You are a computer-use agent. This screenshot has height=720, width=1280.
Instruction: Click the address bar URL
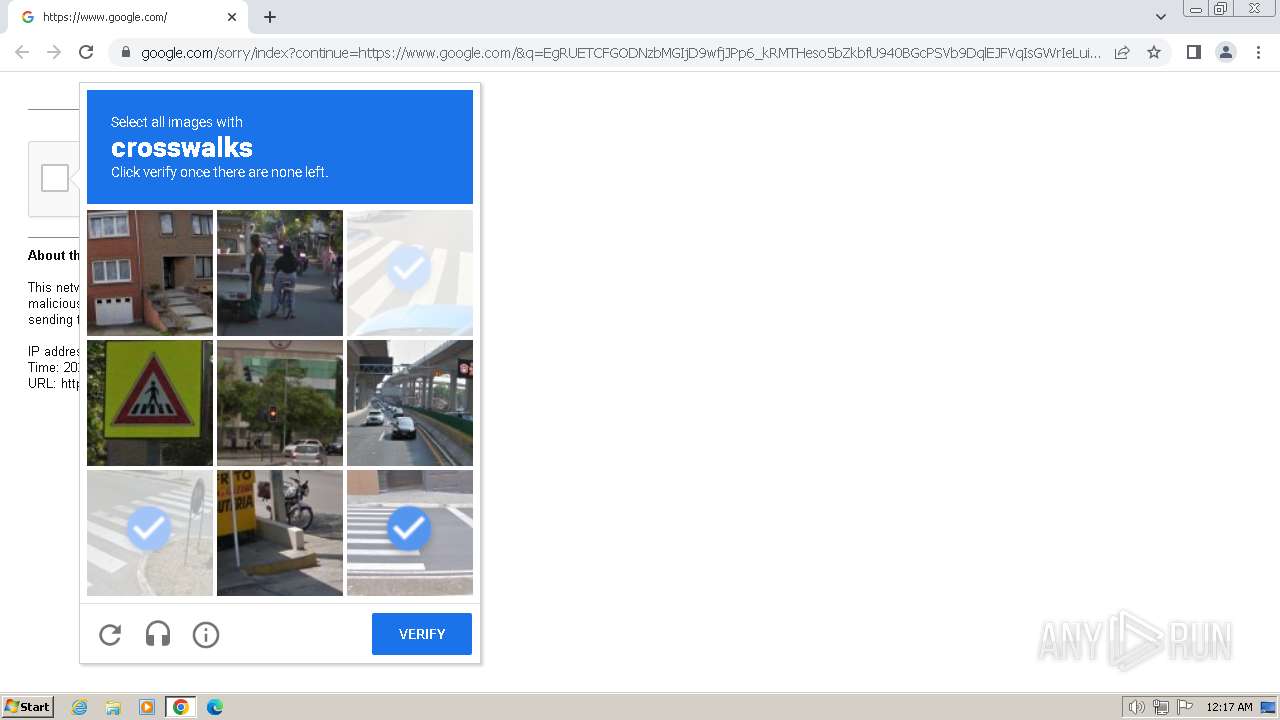click(620, 53)
